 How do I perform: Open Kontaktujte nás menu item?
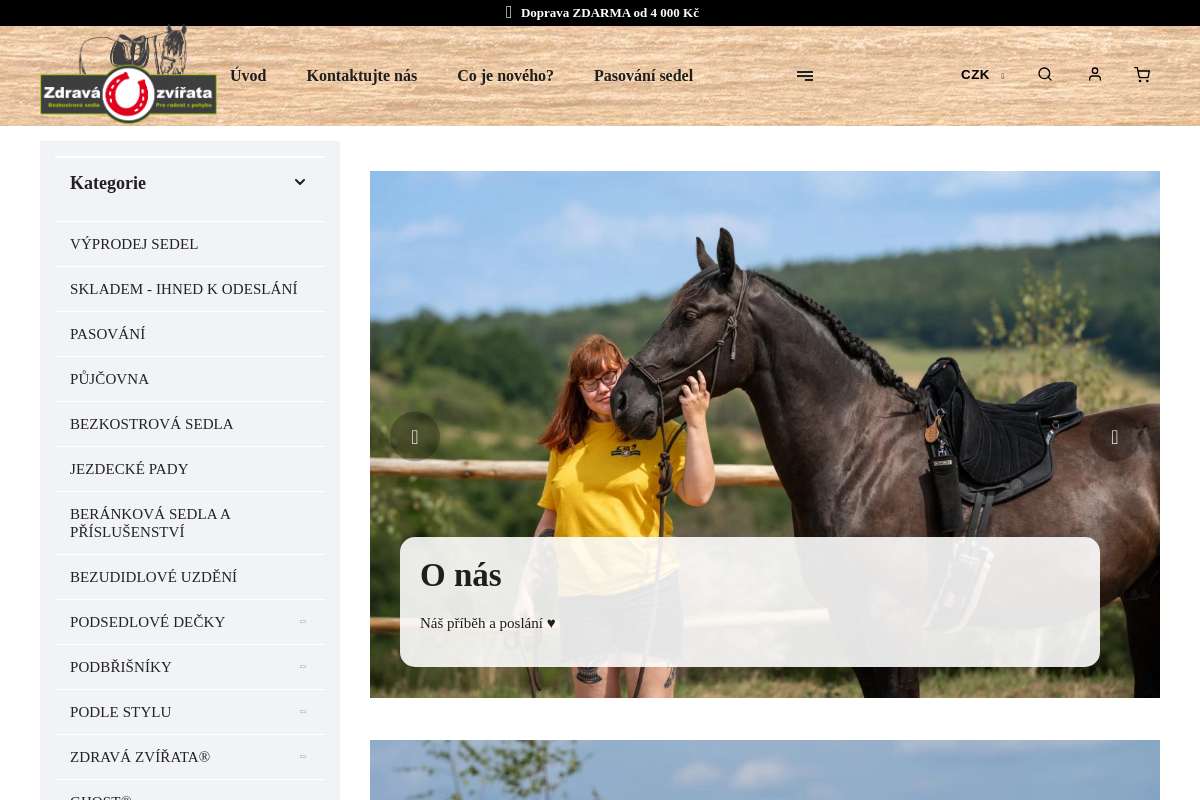[362, 76]
